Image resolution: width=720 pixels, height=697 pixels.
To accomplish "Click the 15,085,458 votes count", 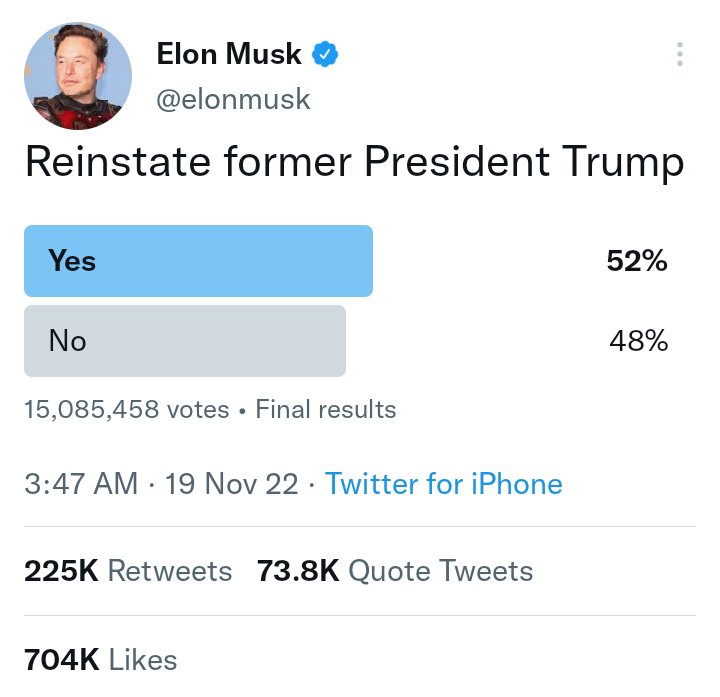I will tap(126, 409).
